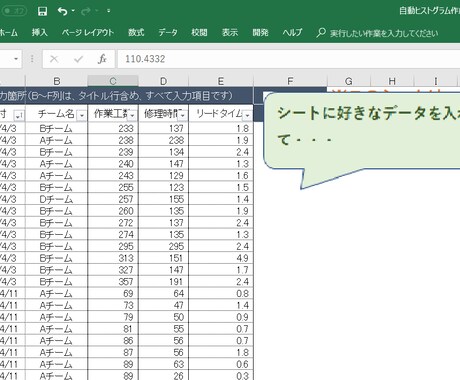
Task: Click formula bar showing 110.4332
Action: click(x=289, y=59)
